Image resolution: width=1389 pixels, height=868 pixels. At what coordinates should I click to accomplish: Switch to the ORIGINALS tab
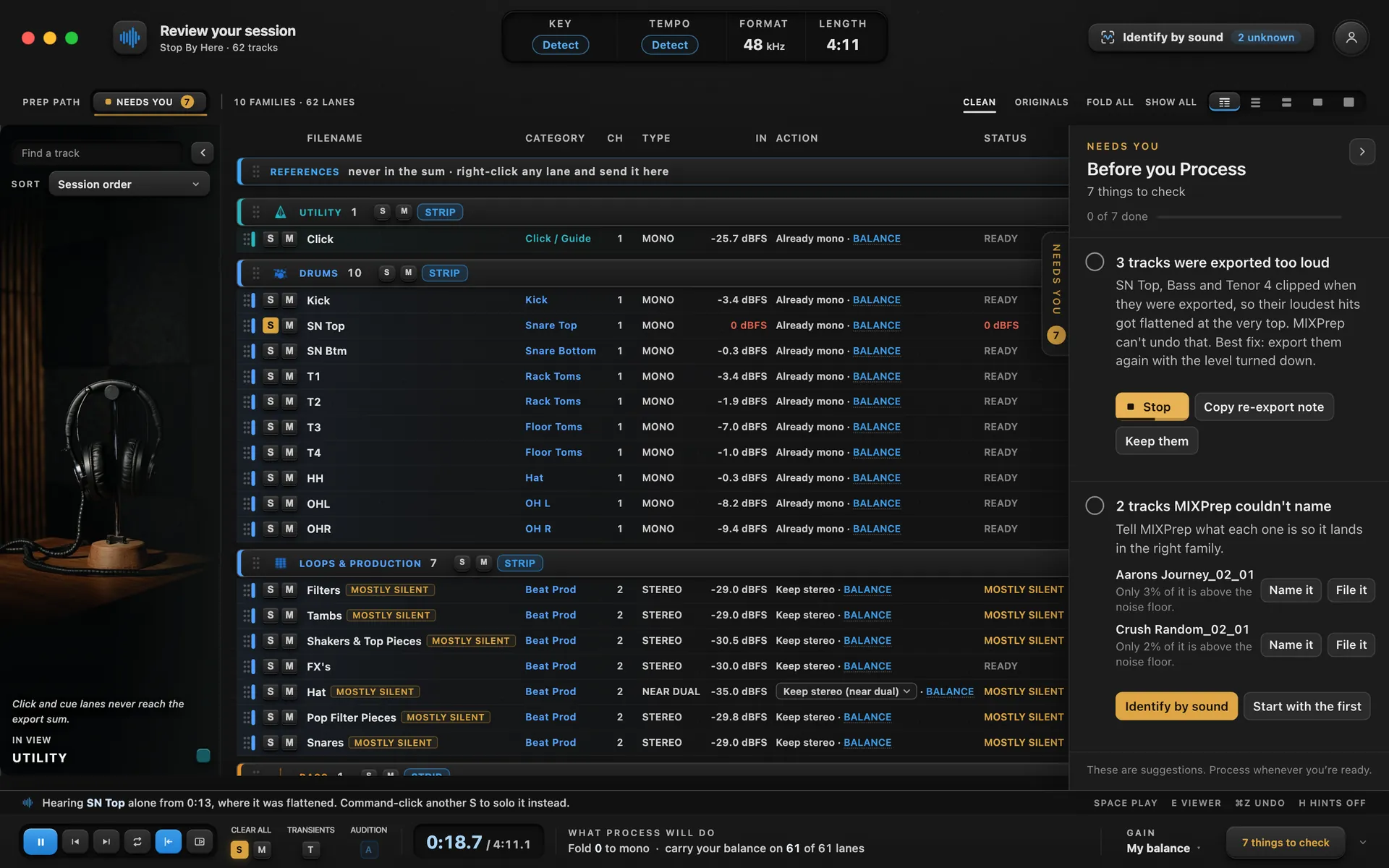coord(1041,102)
